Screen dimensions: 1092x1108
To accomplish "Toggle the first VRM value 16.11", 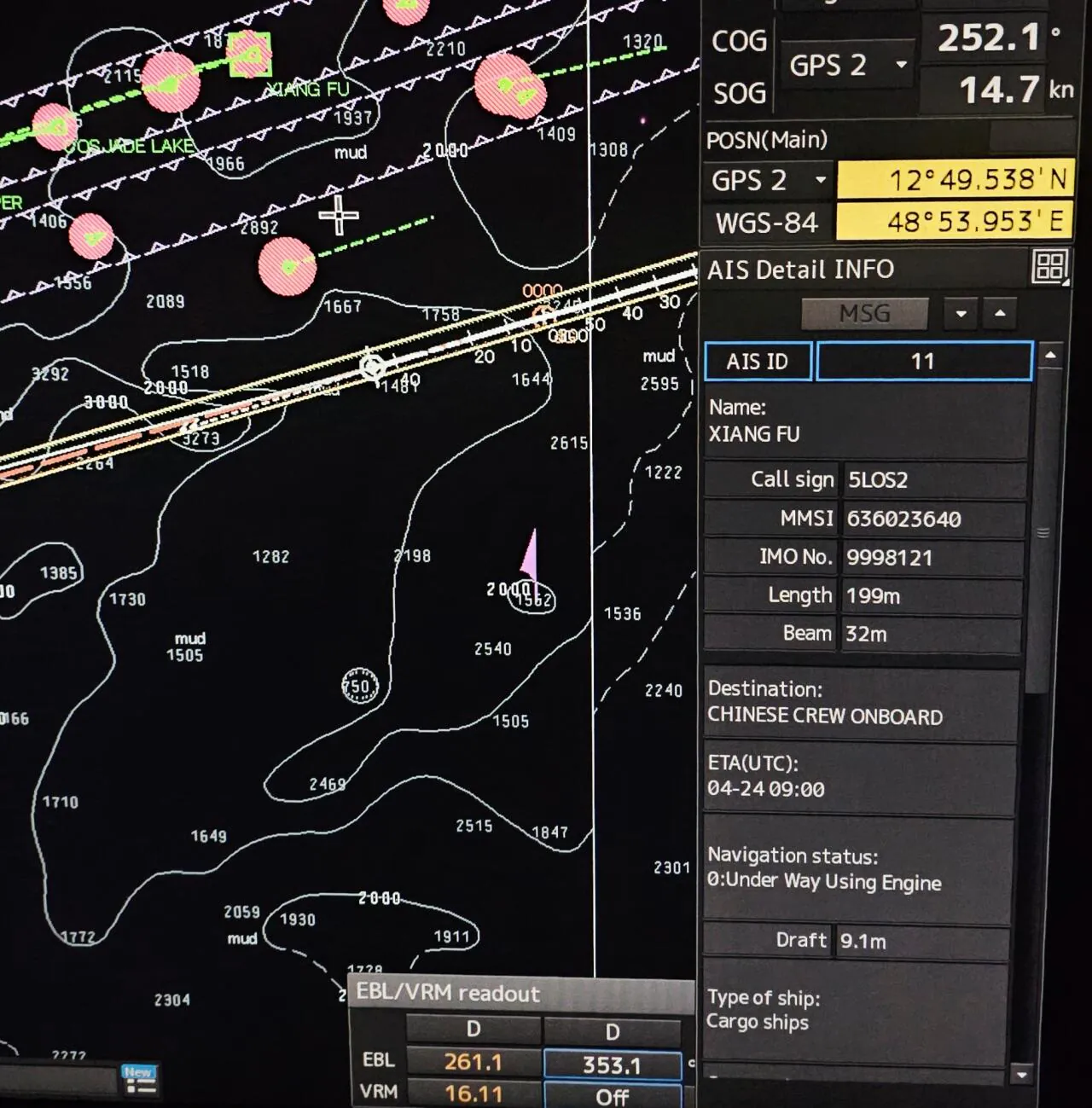I will [x=473, y=1093].
